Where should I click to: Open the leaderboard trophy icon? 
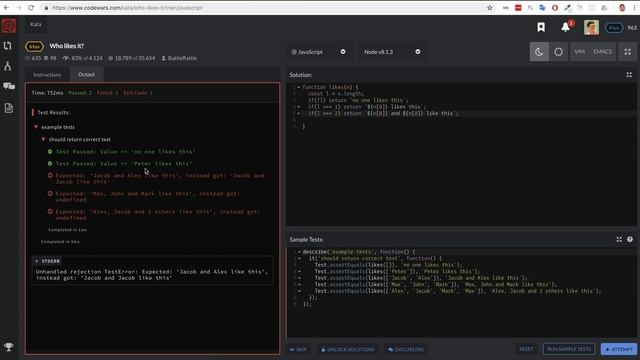pos(9,347)
